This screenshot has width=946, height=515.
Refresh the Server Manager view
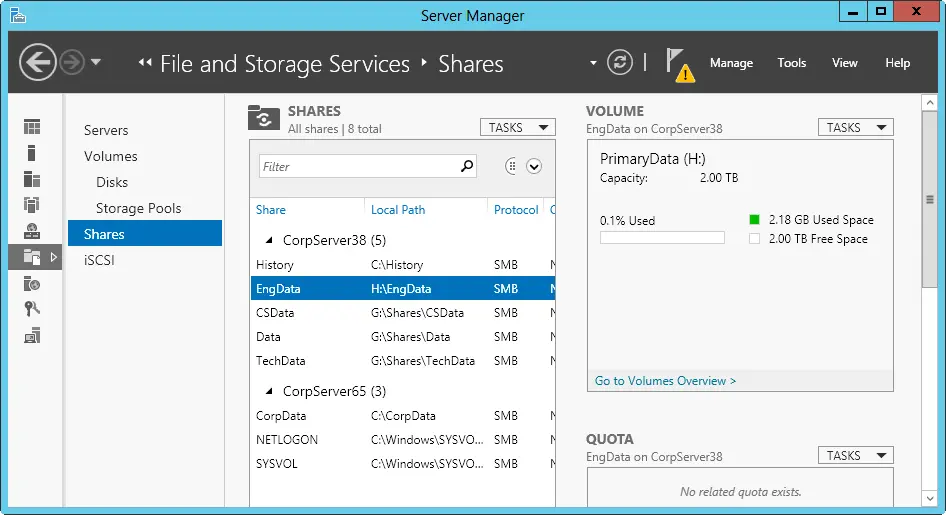click(x=620, y=62)
